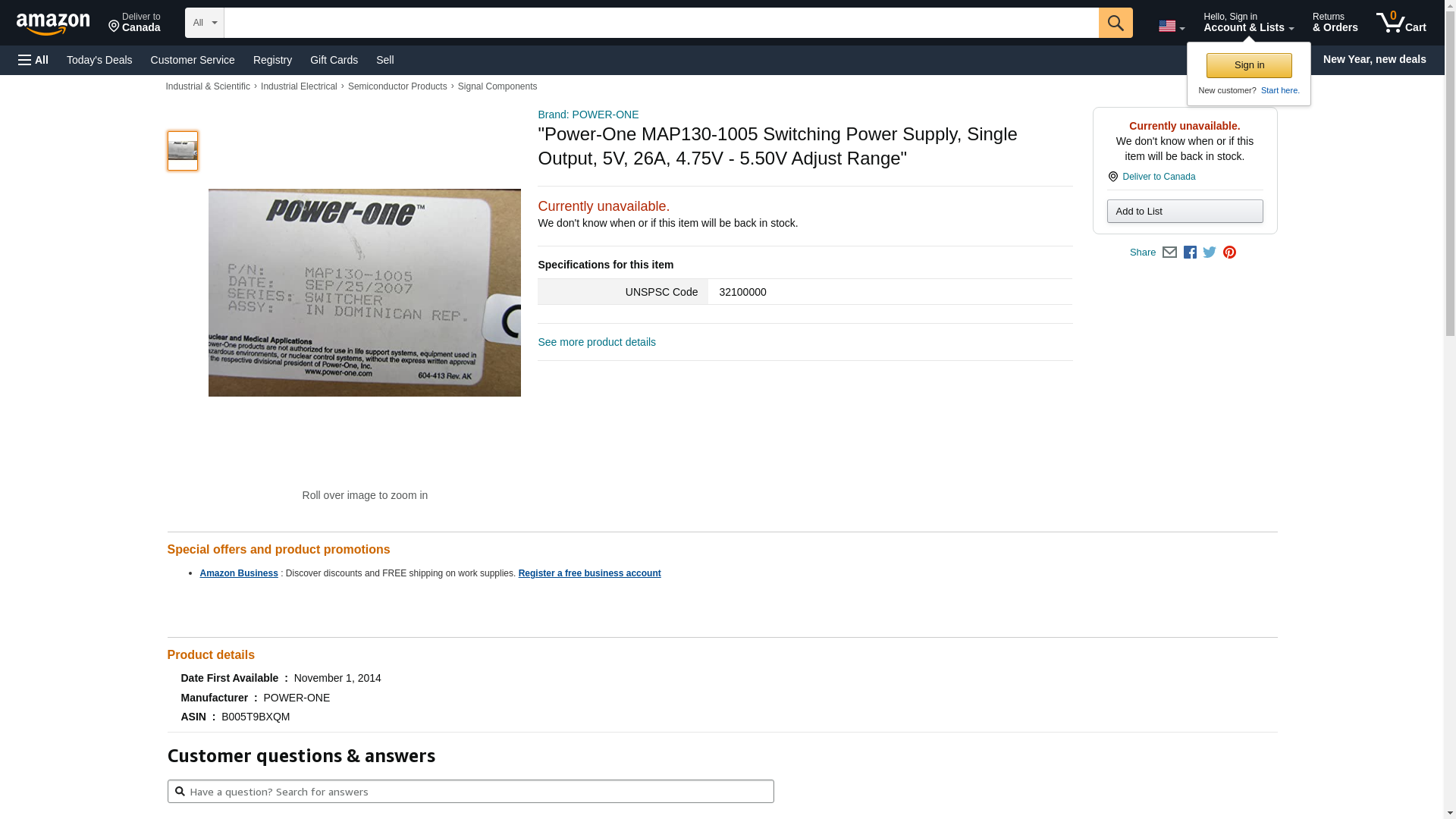Screen dimensions: 1456x819
Task: Share via email icon
Action: [x=1169, y=253]
